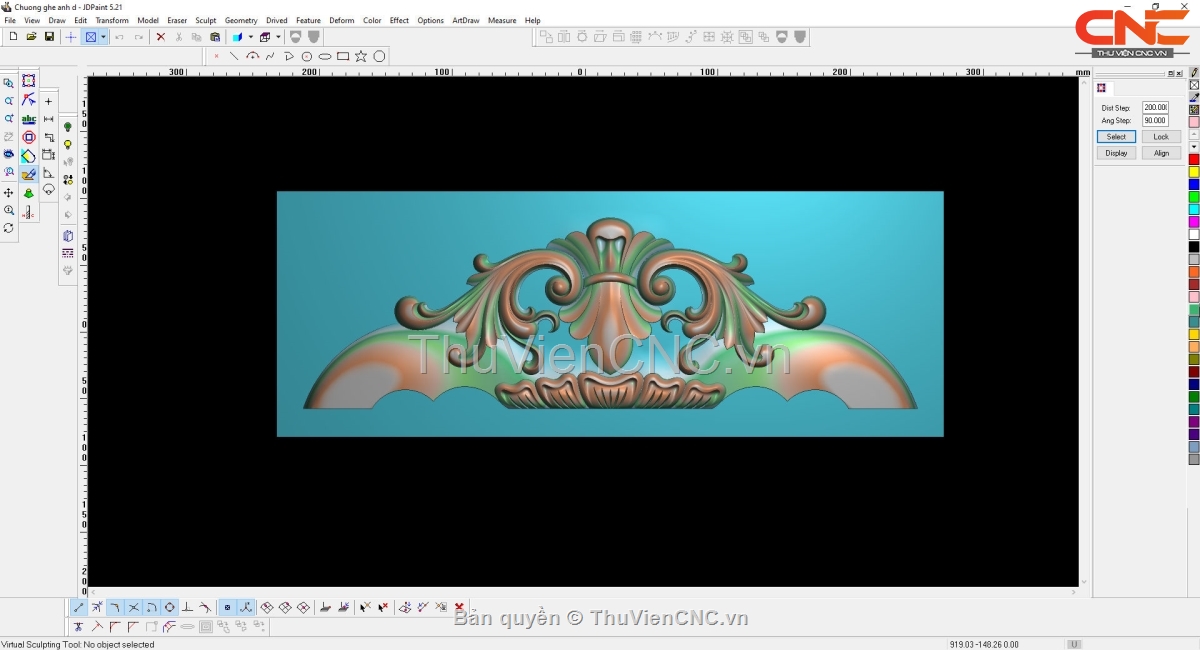
Task: Toggle endpoint snap in bottom toolbar
Action: 79,607
